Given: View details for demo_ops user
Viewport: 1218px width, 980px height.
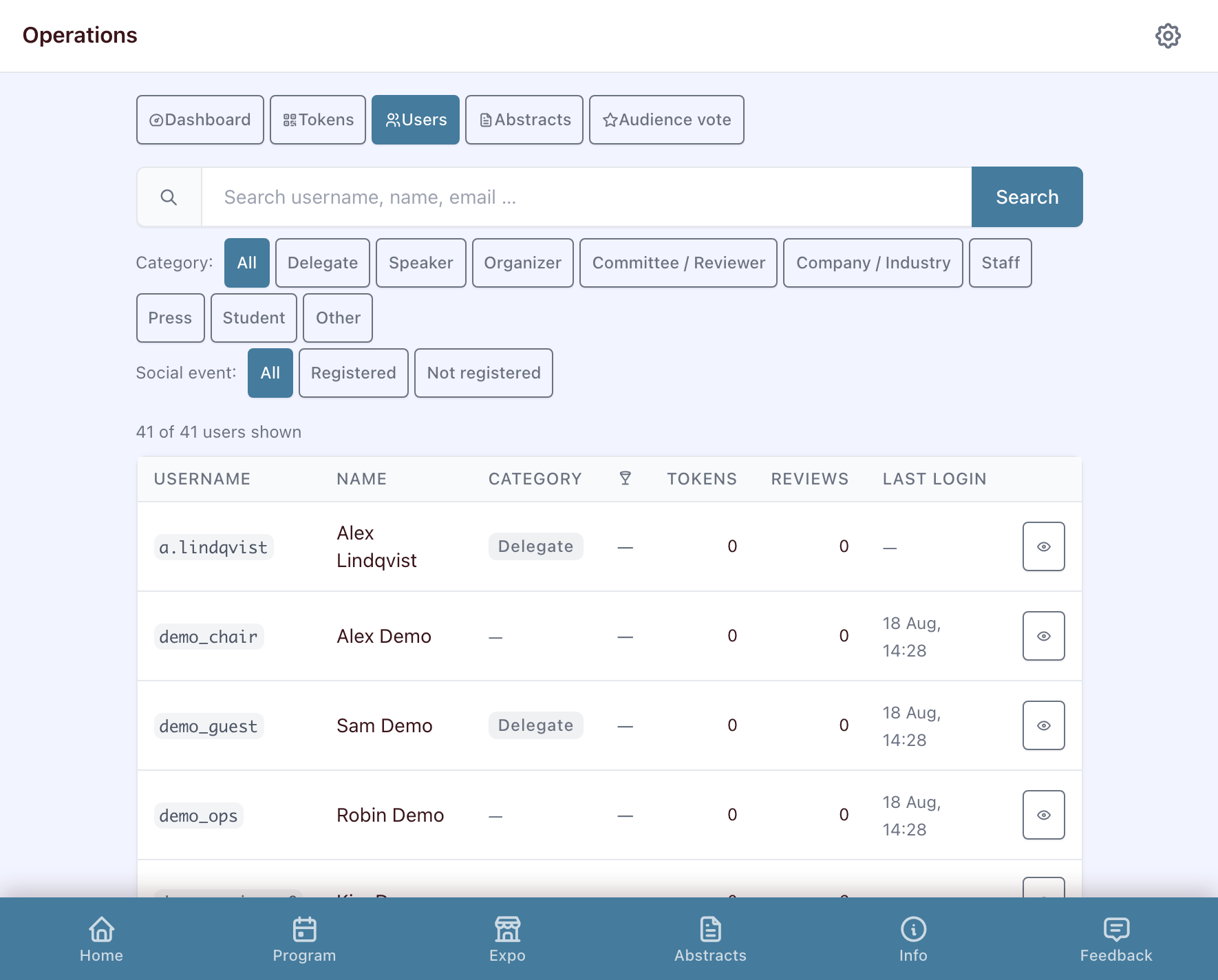Looking at the screenshot, I should (x=1043, y=815).
